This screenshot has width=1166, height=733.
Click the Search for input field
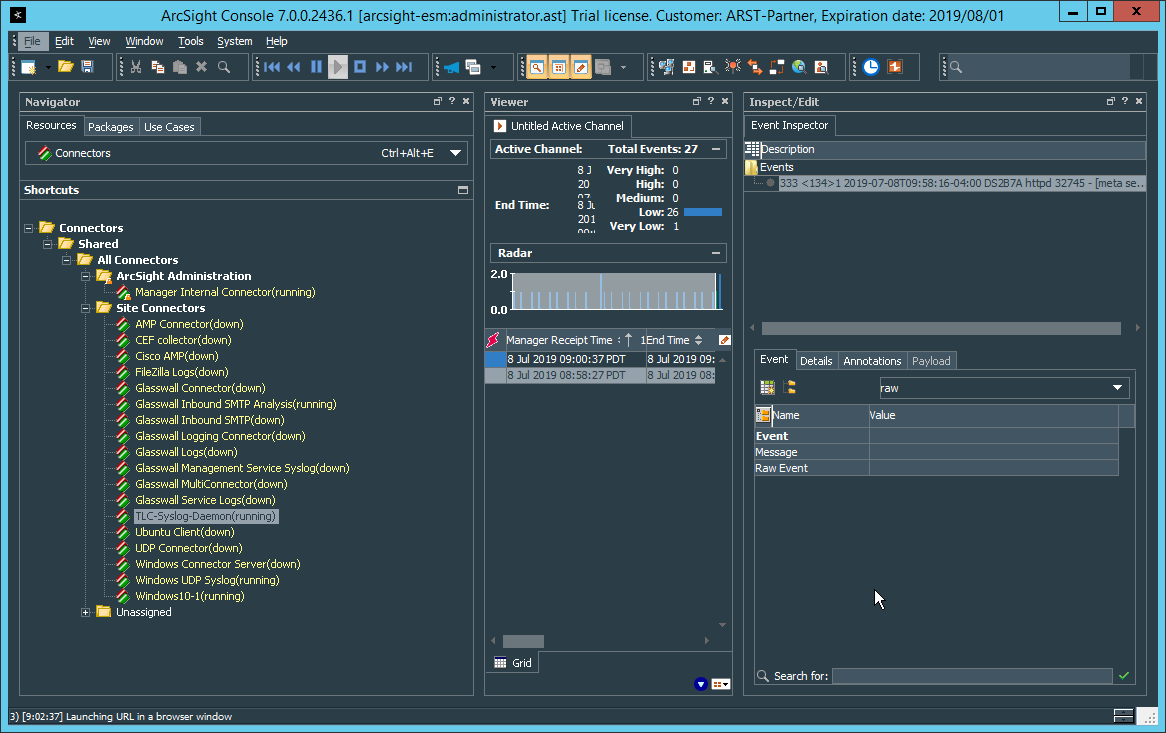(971, 676)
